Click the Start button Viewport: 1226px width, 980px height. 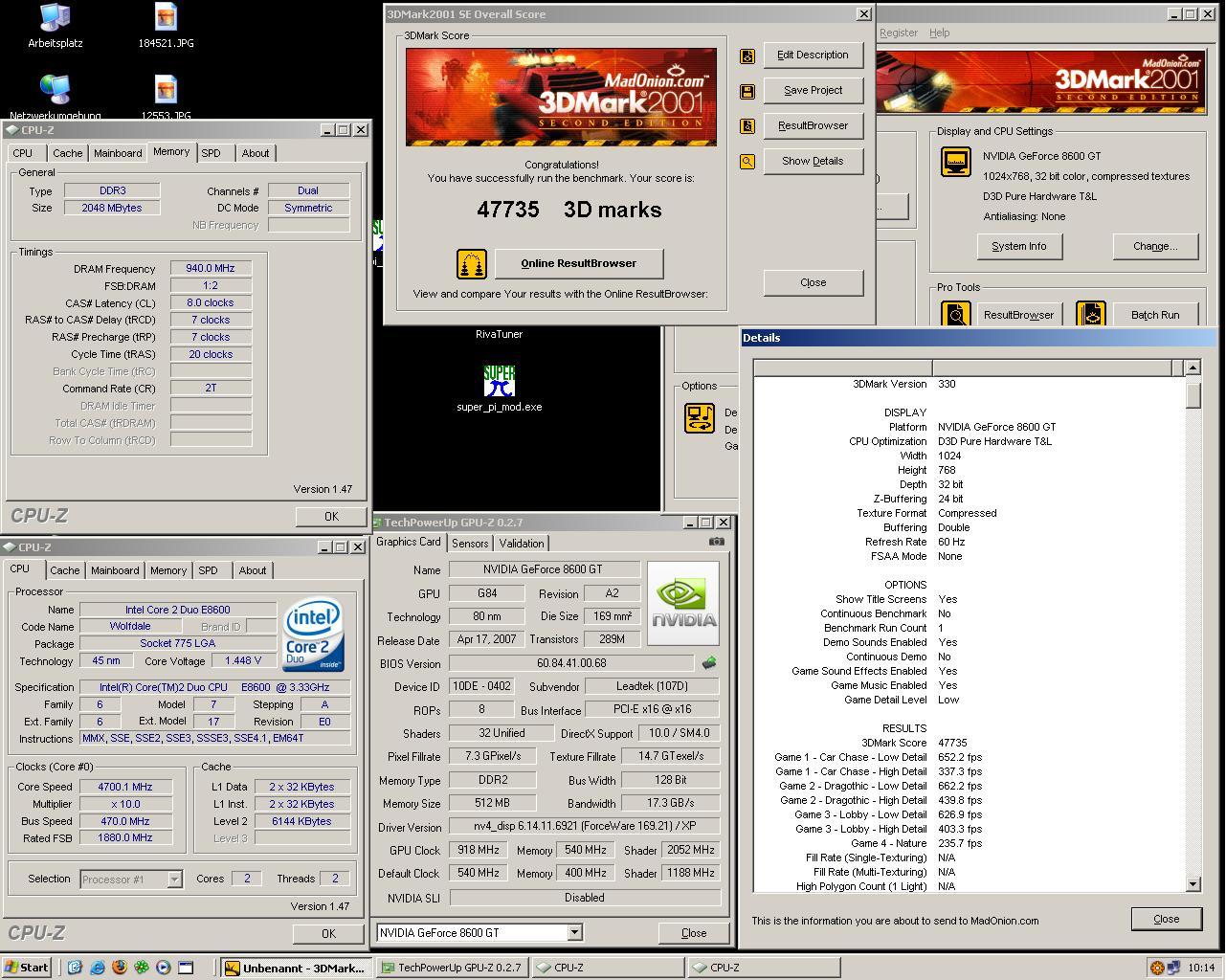pyautogui.click(x=28, y=968)
